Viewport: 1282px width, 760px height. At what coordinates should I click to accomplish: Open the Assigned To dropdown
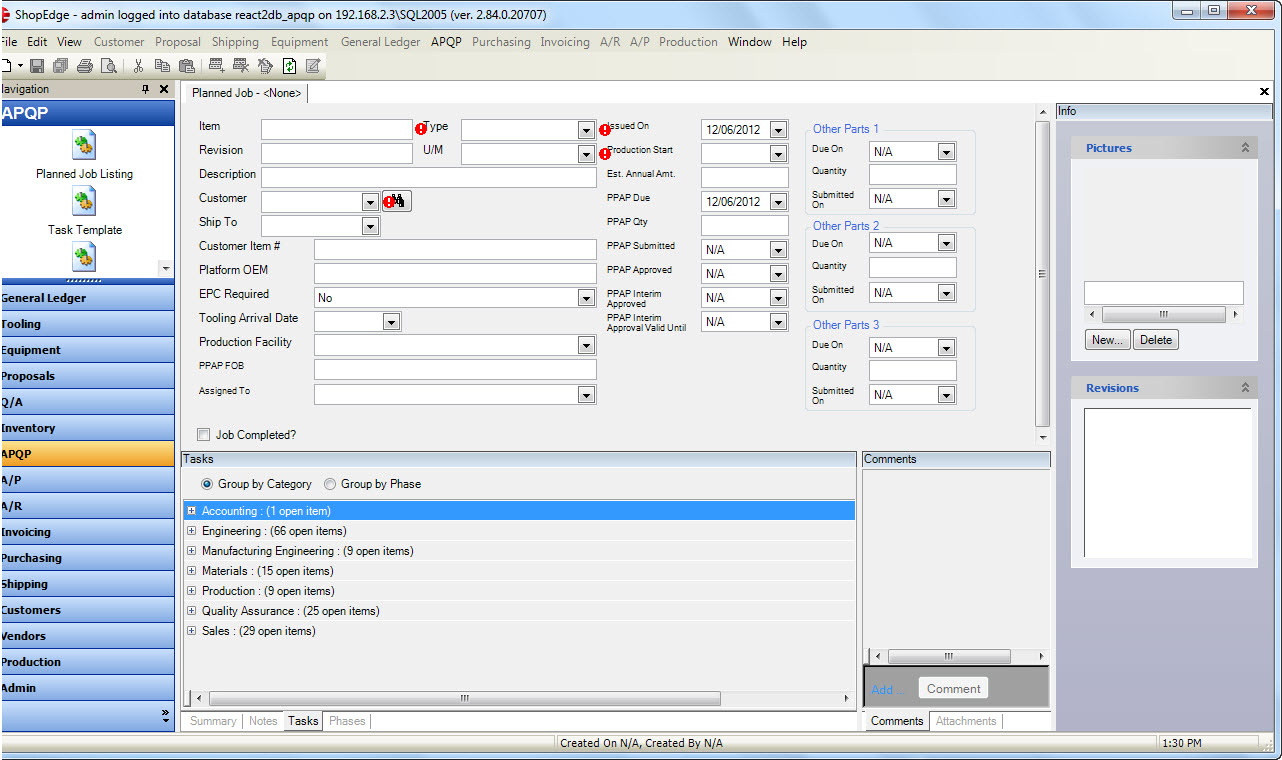coord(586,395)
